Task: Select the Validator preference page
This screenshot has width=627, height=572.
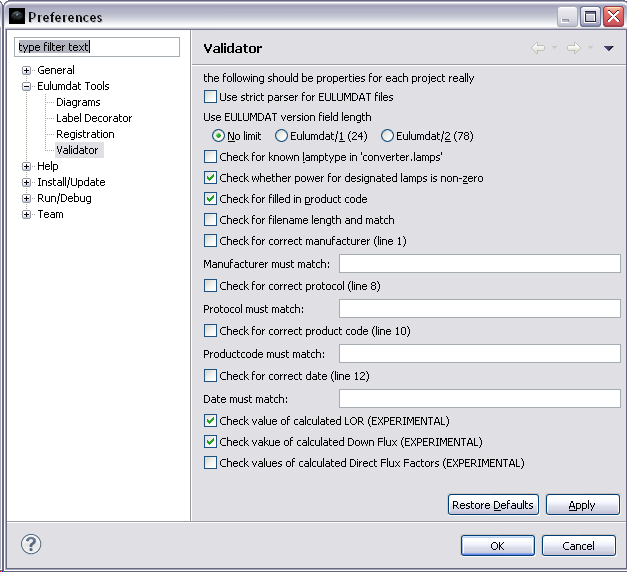Action: [x=77, y=150]
